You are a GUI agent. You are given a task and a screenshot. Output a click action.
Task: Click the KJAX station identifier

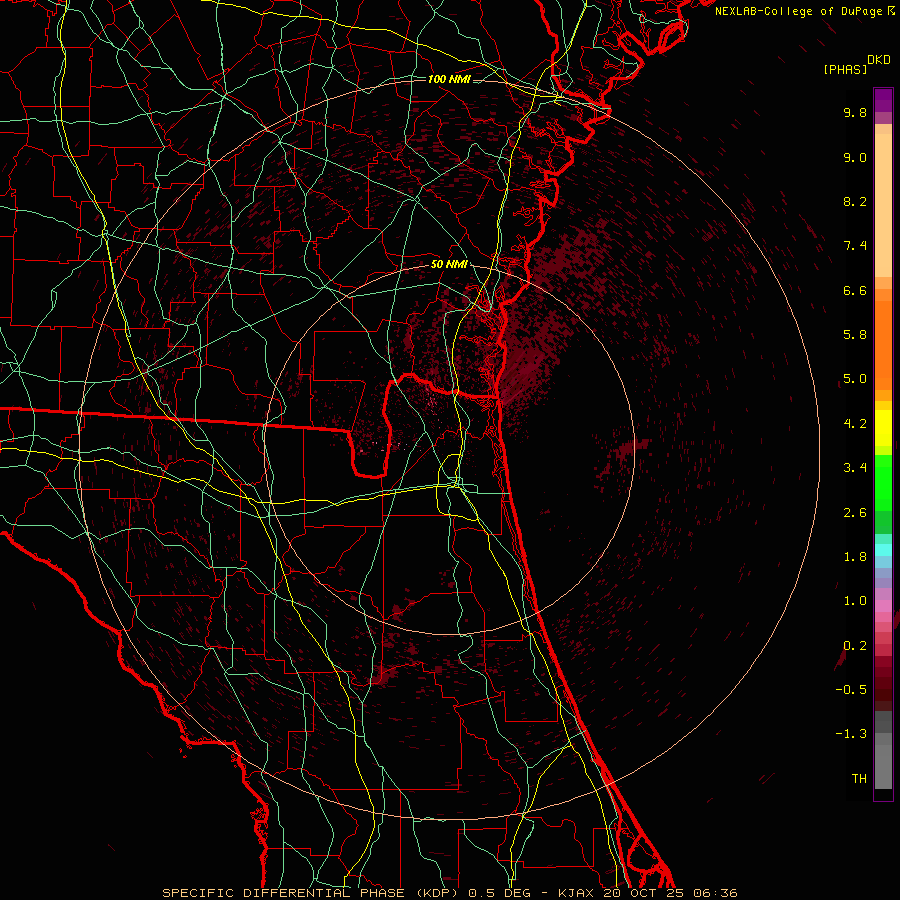point(576,893)
